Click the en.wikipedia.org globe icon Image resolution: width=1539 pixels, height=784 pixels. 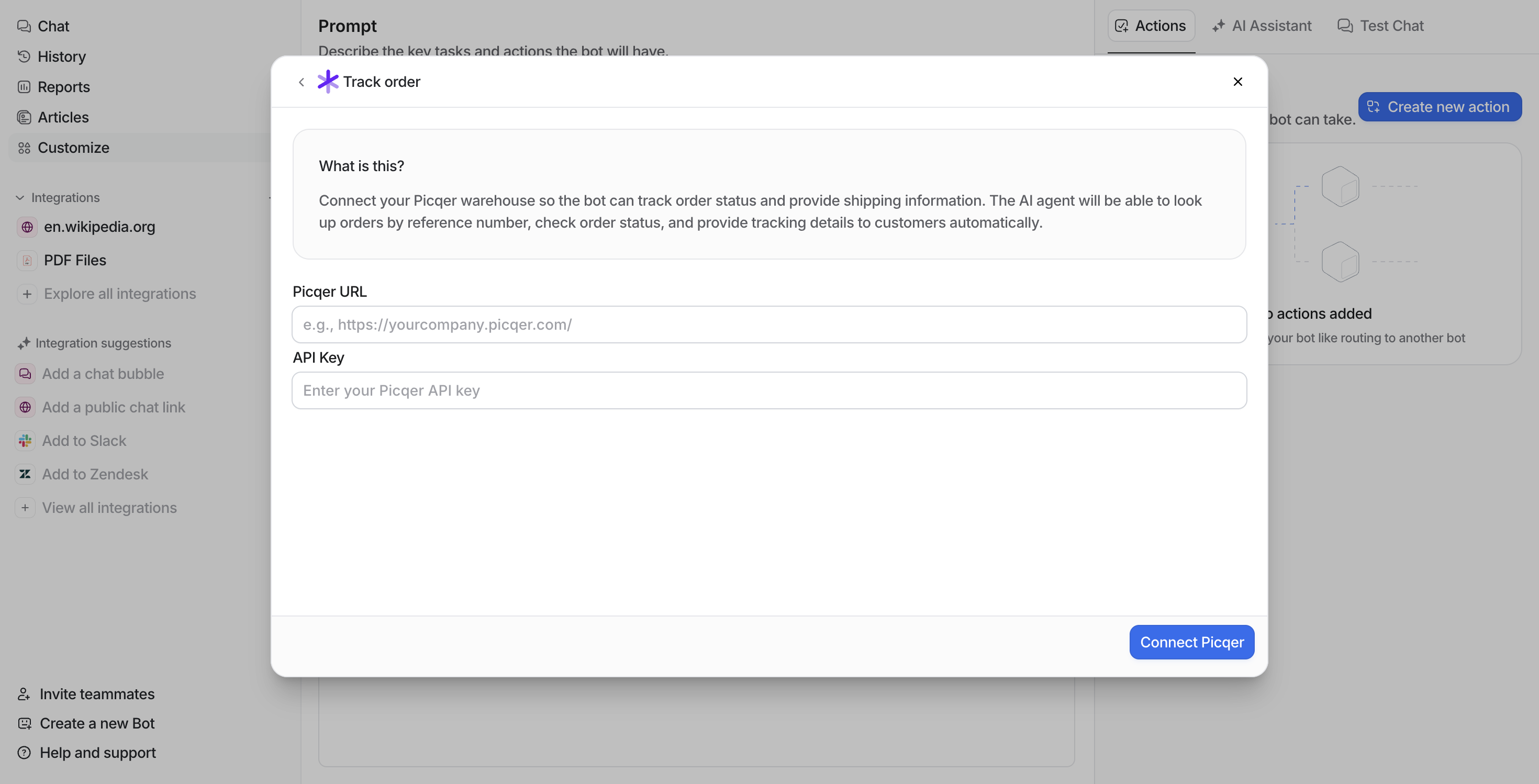click(27, 227)
